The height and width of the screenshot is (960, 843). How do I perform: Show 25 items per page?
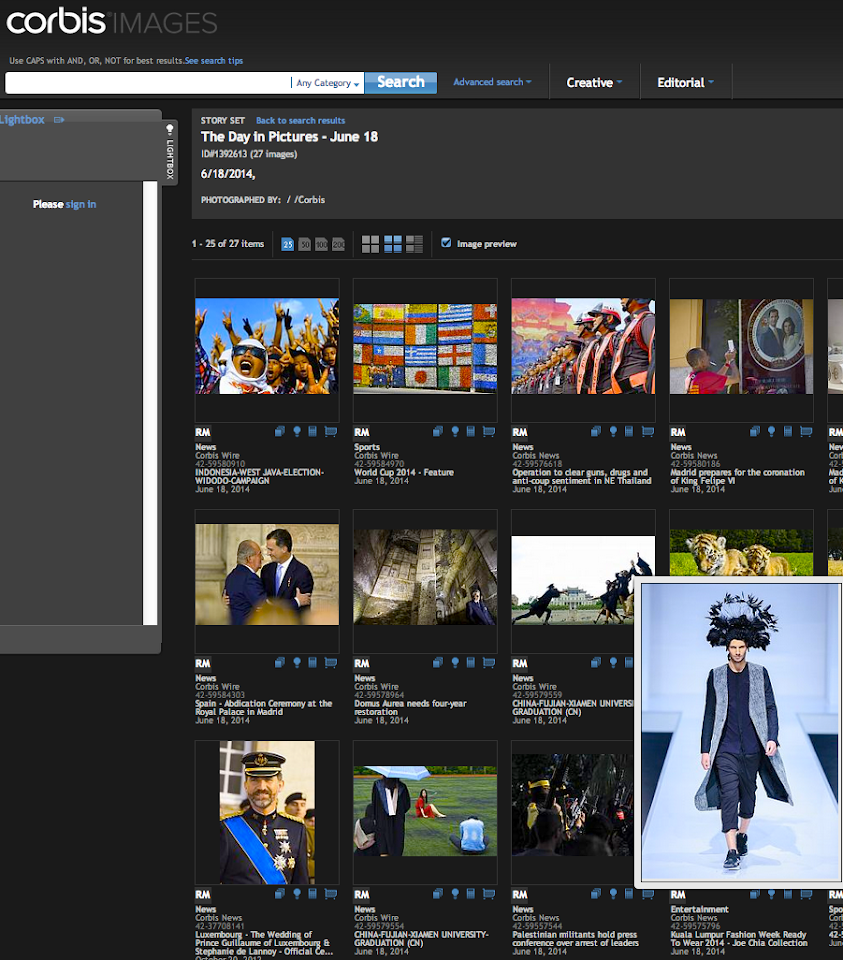[x=288, y=244]
